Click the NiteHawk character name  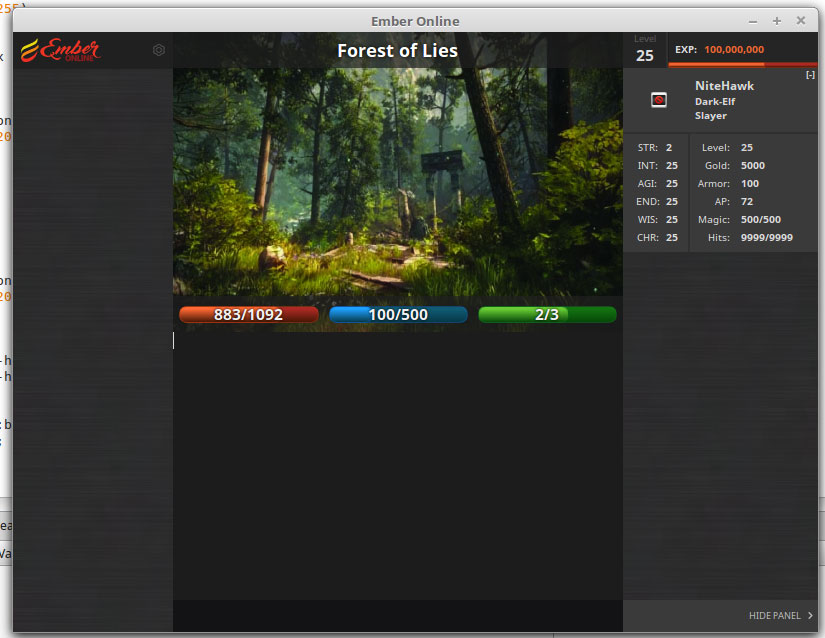coord(724,86)
